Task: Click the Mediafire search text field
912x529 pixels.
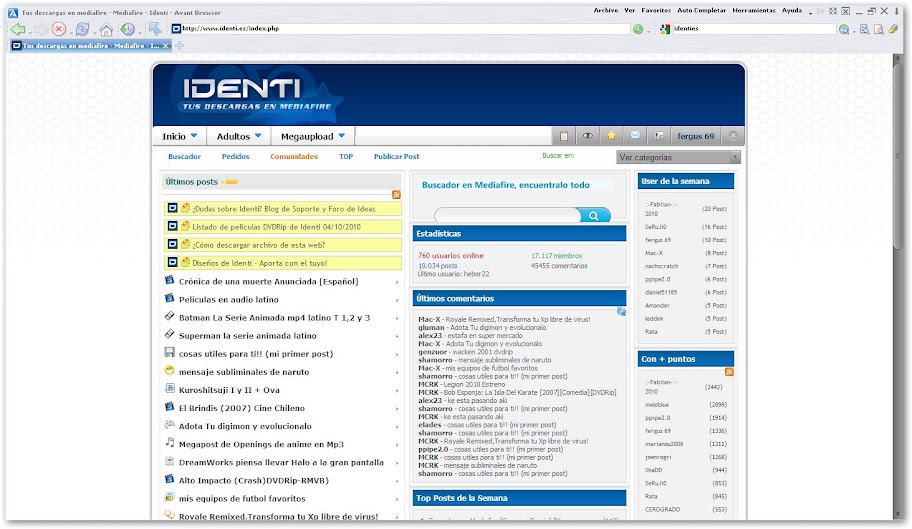Action: pos(507,216)
